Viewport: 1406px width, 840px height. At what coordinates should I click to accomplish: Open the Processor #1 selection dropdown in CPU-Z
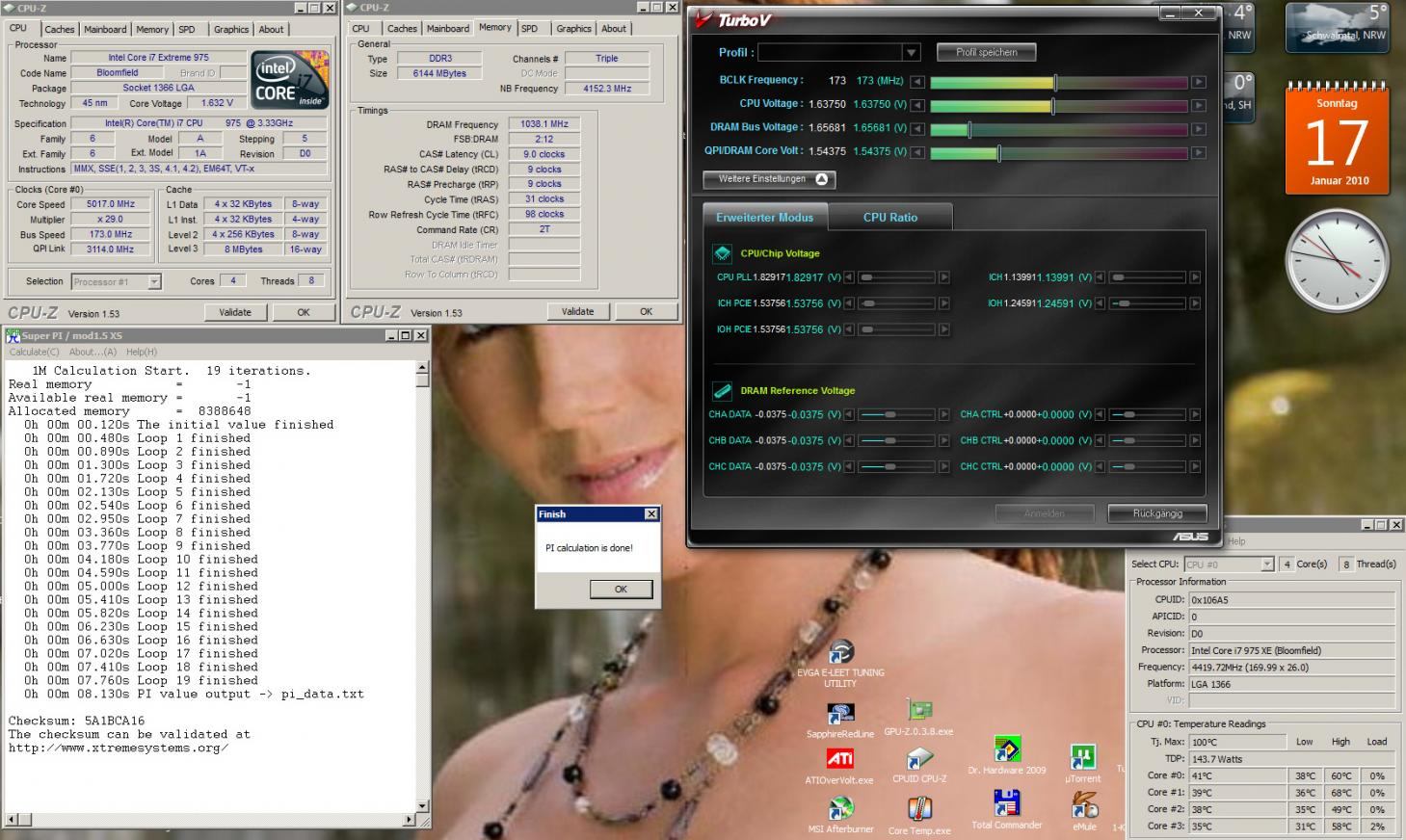pyautogui.click(x=153, y=282)
